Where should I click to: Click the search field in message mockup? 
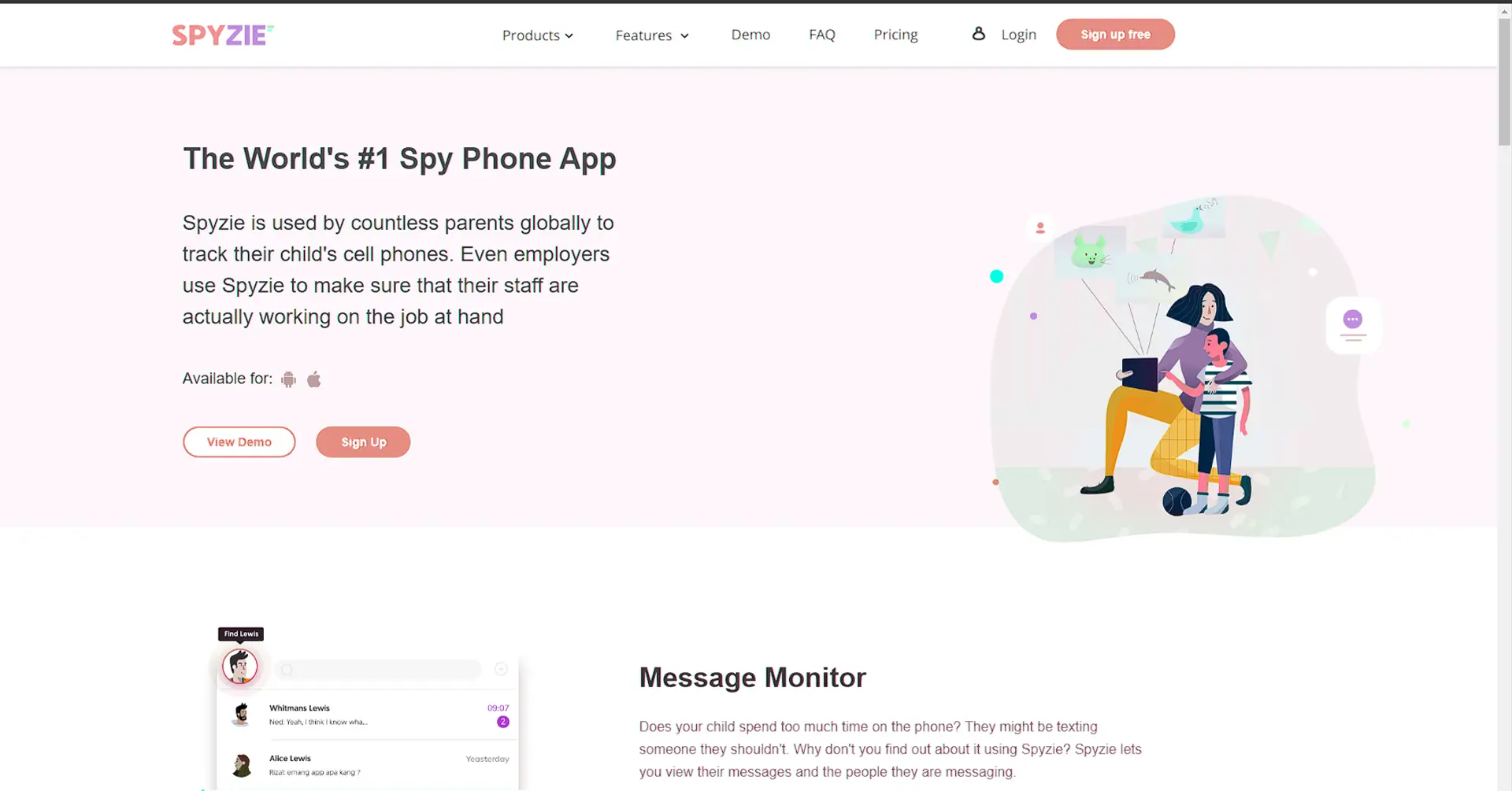pos(378,669)
